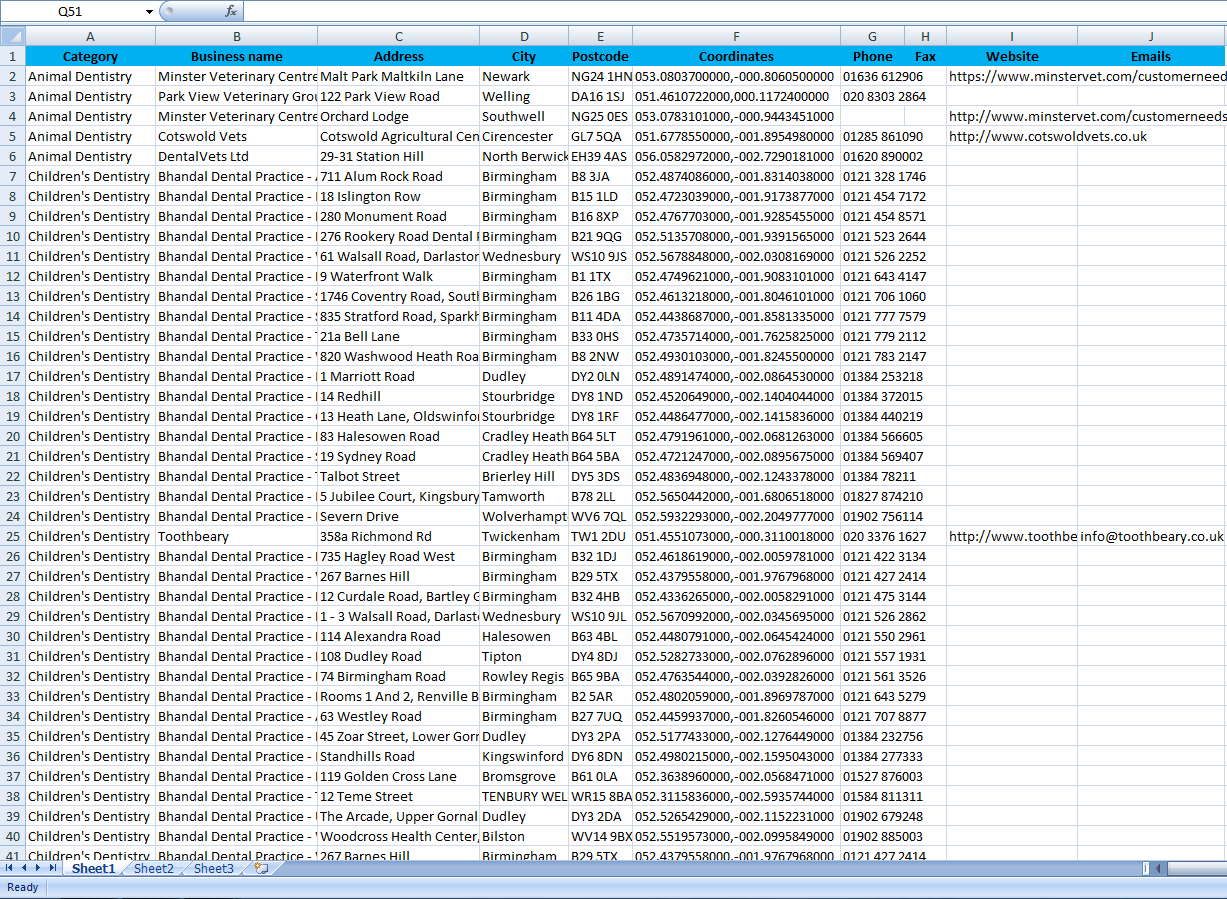Click horizontal scrollbar left arrow
The image size is (1227, 899).
(x=1157, y=869)
